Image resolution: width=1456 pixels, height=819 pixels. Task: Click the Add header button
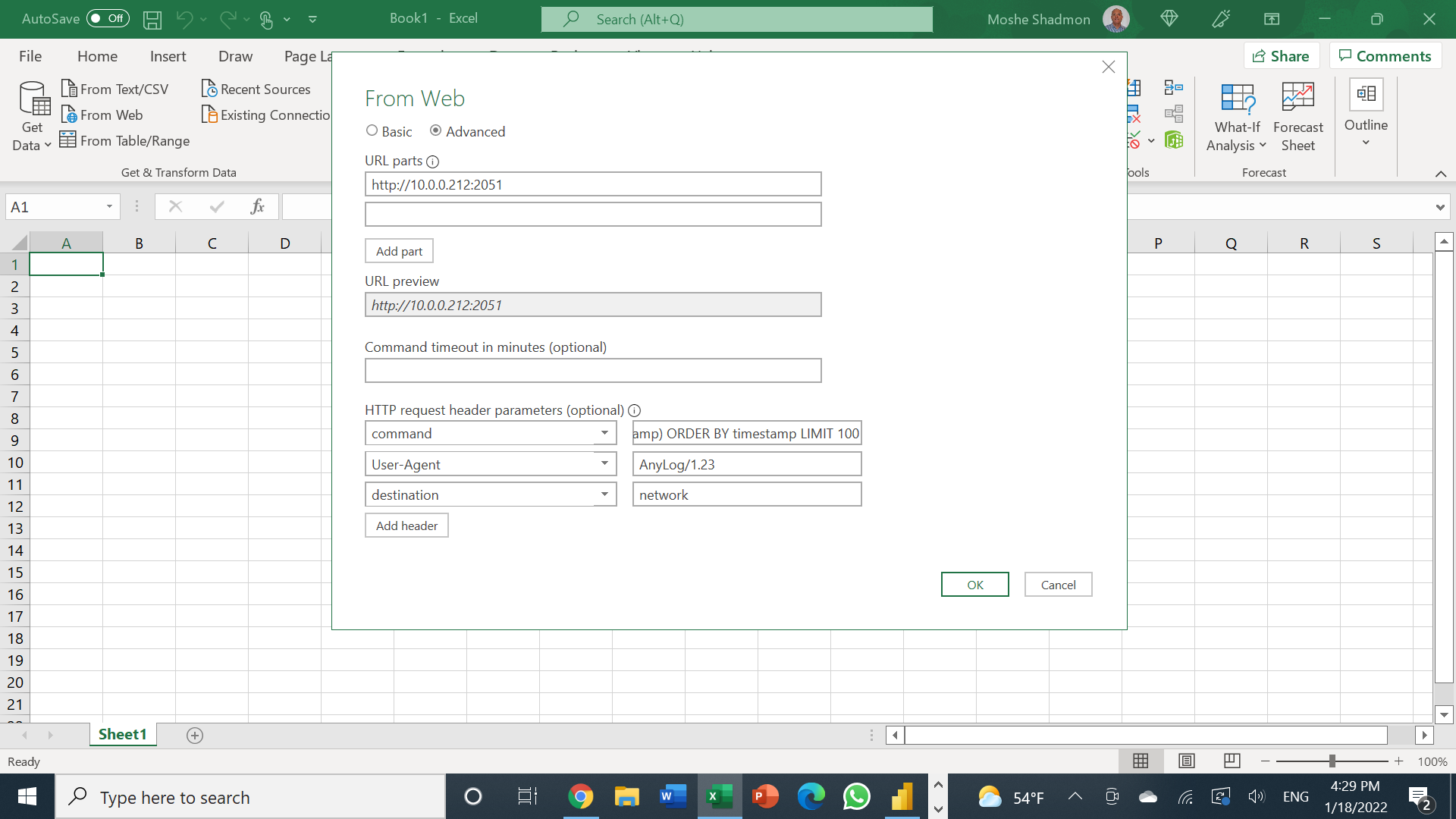click(x=406, y=526)
